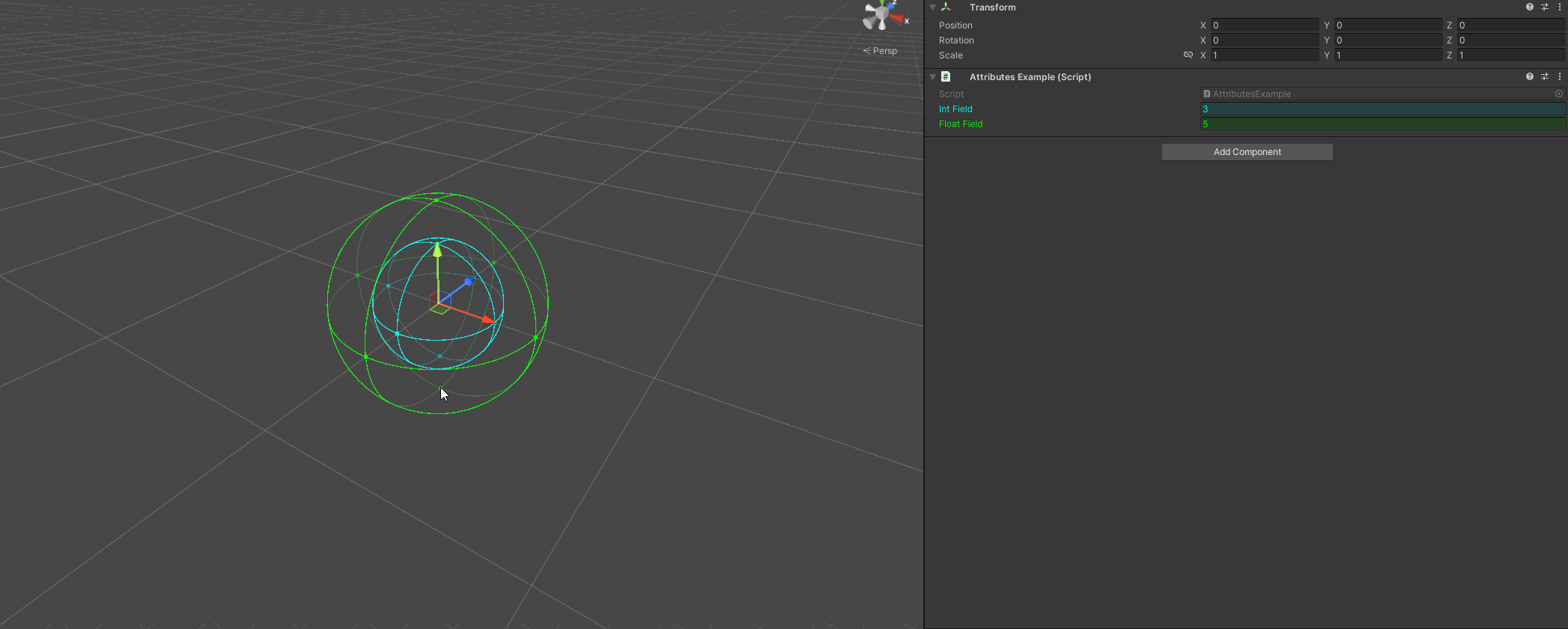
Task: Click the Rotation Y input field
Action: pos(1388,40)
